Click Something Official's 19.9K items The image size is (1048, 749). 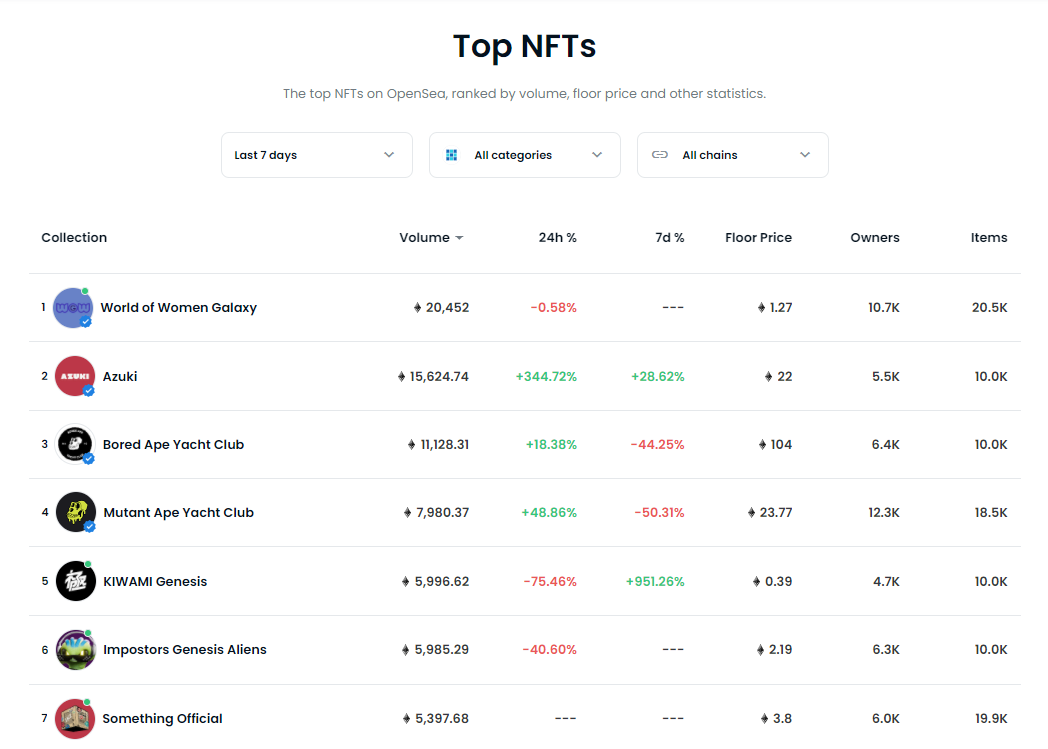pyautogui.click(x=991, y=719)
